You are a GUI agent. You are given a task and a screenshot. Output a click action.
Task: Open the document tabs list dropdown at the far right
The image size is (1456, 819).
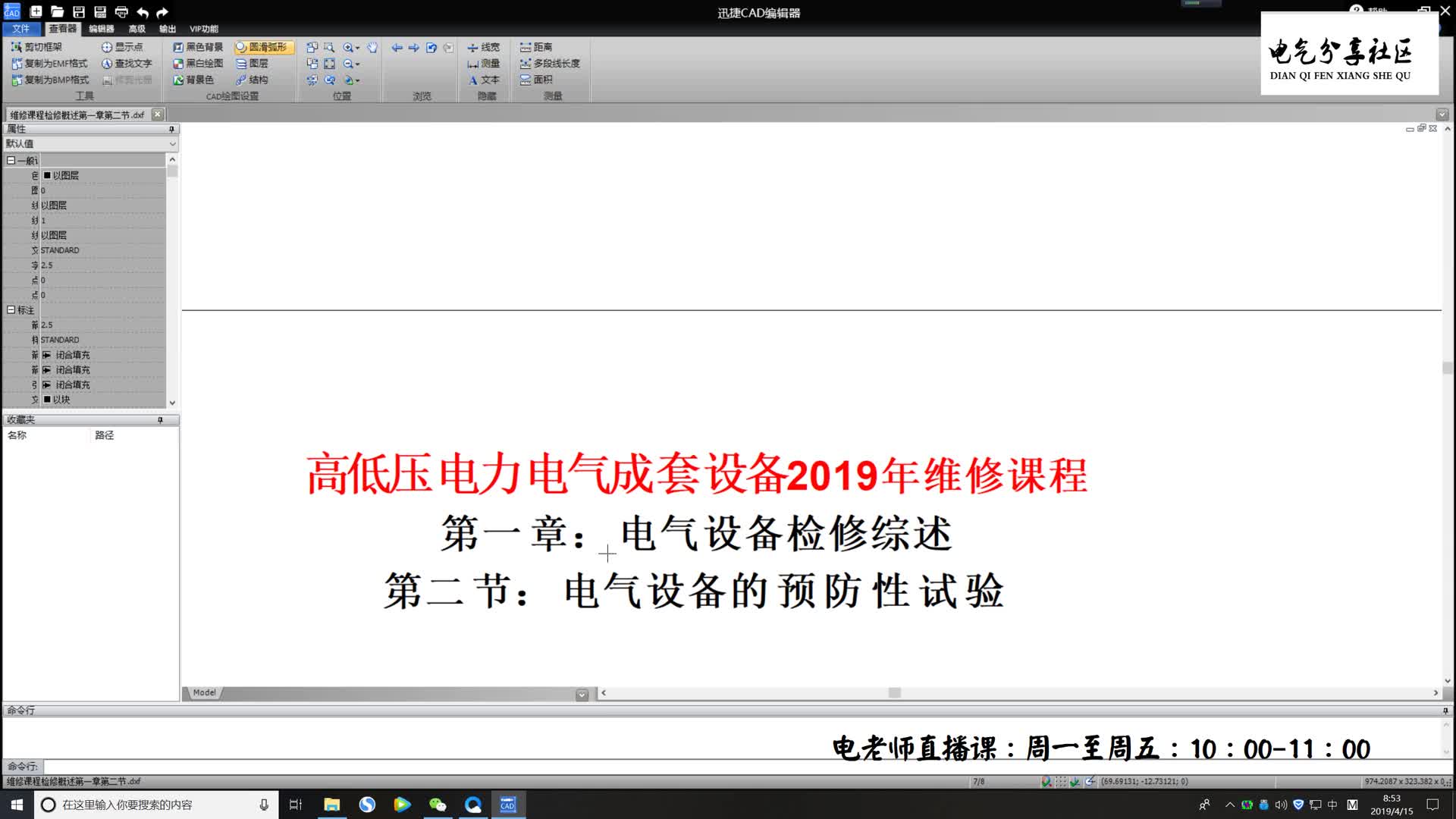(1442, 115)
